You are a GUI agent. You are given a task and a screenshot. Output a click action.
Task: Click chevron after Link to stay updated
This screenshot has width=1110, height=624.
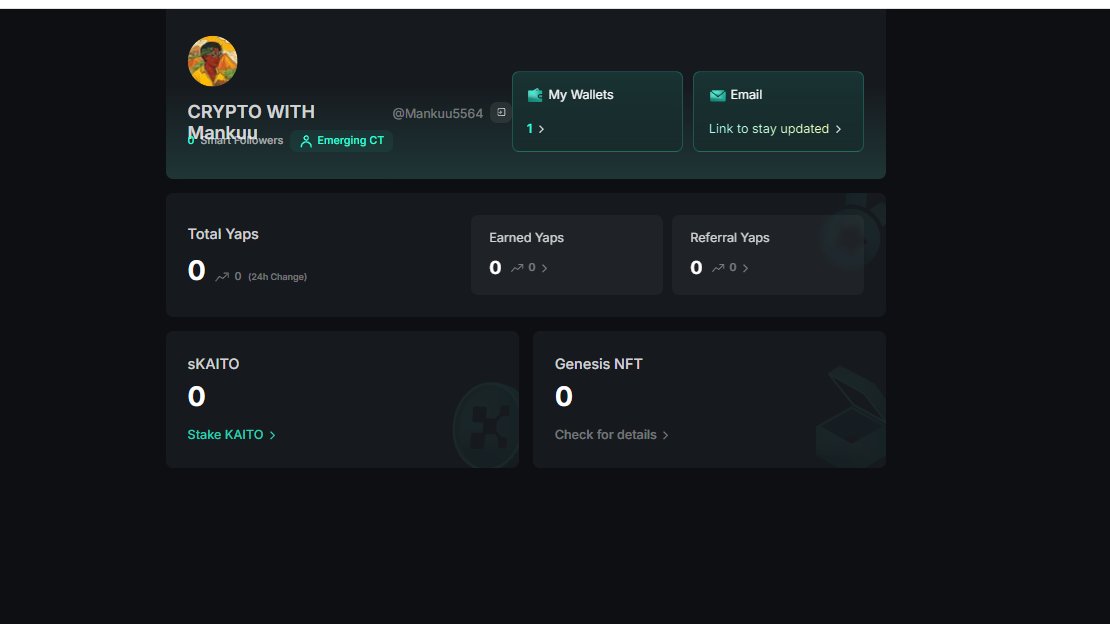tap(838, 129)
